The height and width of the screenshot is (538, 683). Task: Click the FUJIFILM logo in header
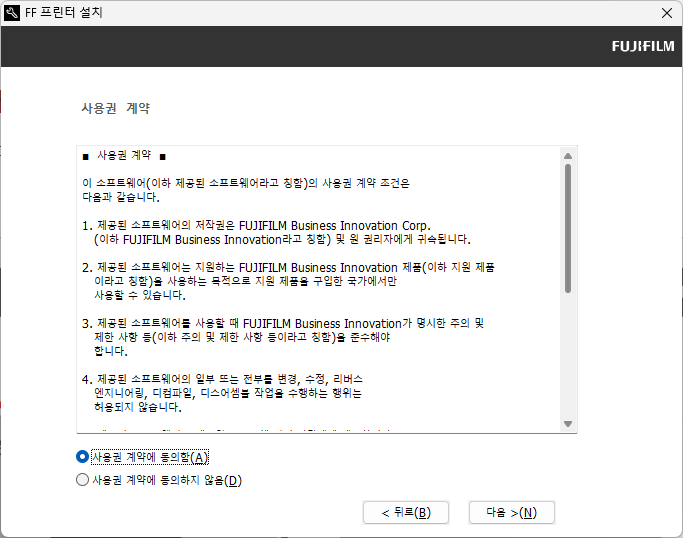coord(642,46)
